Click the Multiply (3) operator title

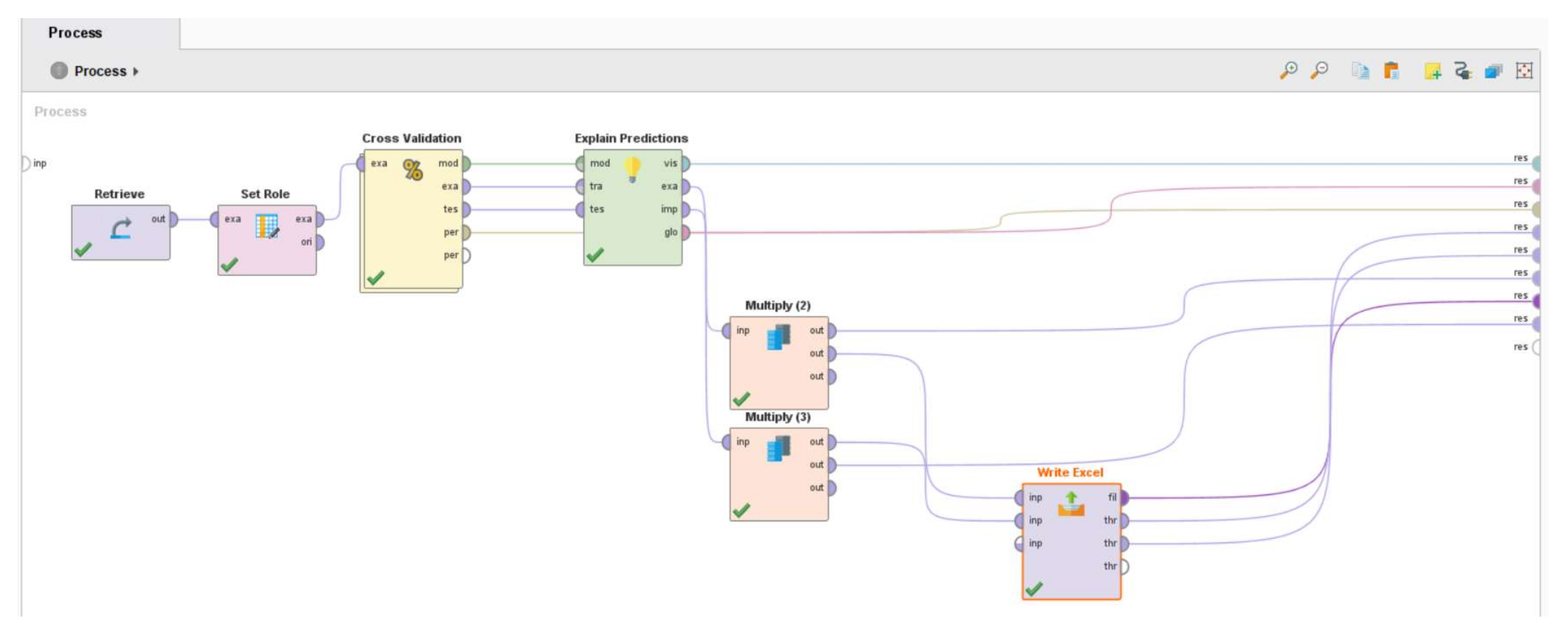point(777,417)
